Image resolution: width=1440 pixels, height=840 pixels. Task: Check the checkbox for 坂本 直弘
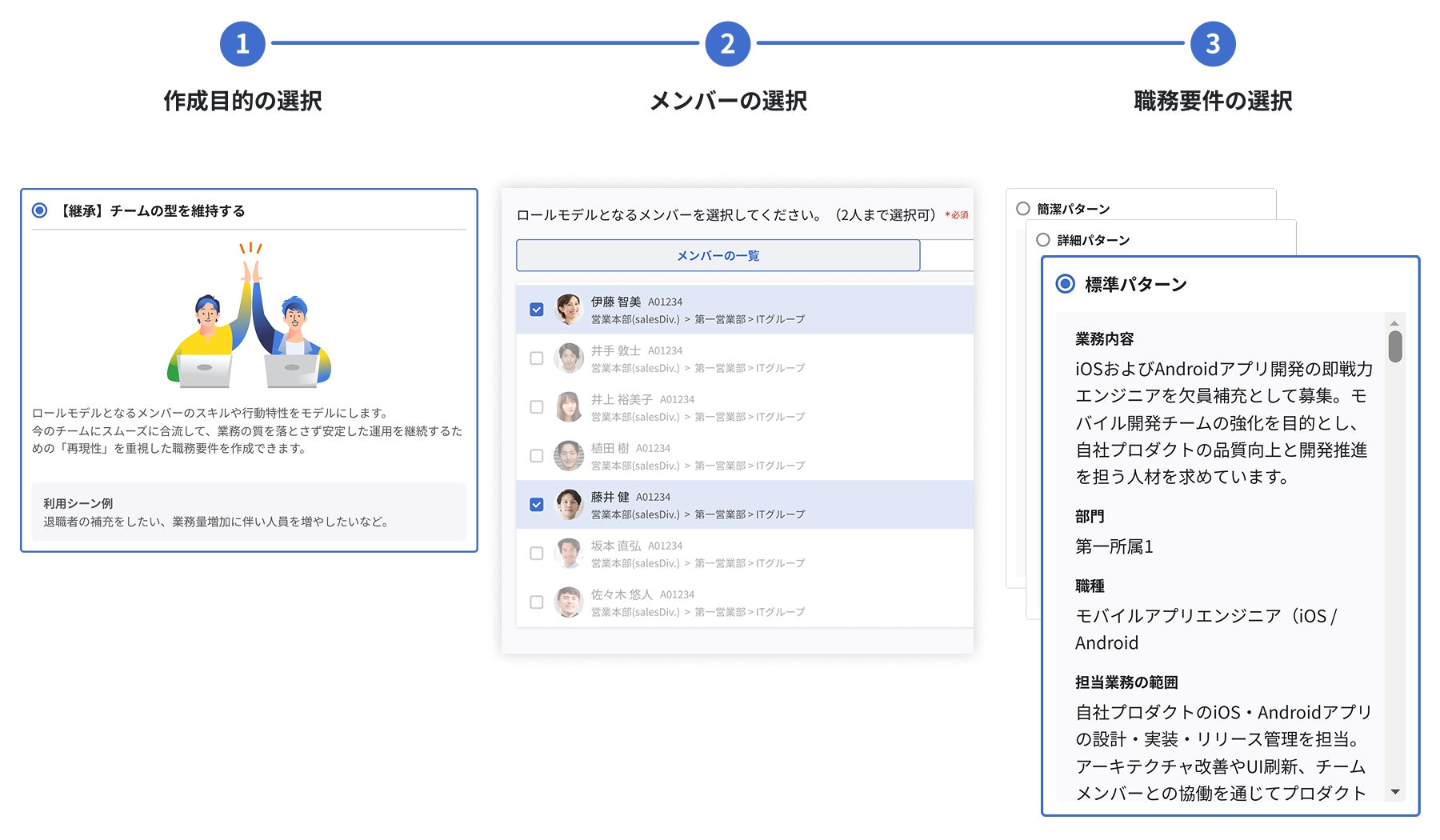537,554
